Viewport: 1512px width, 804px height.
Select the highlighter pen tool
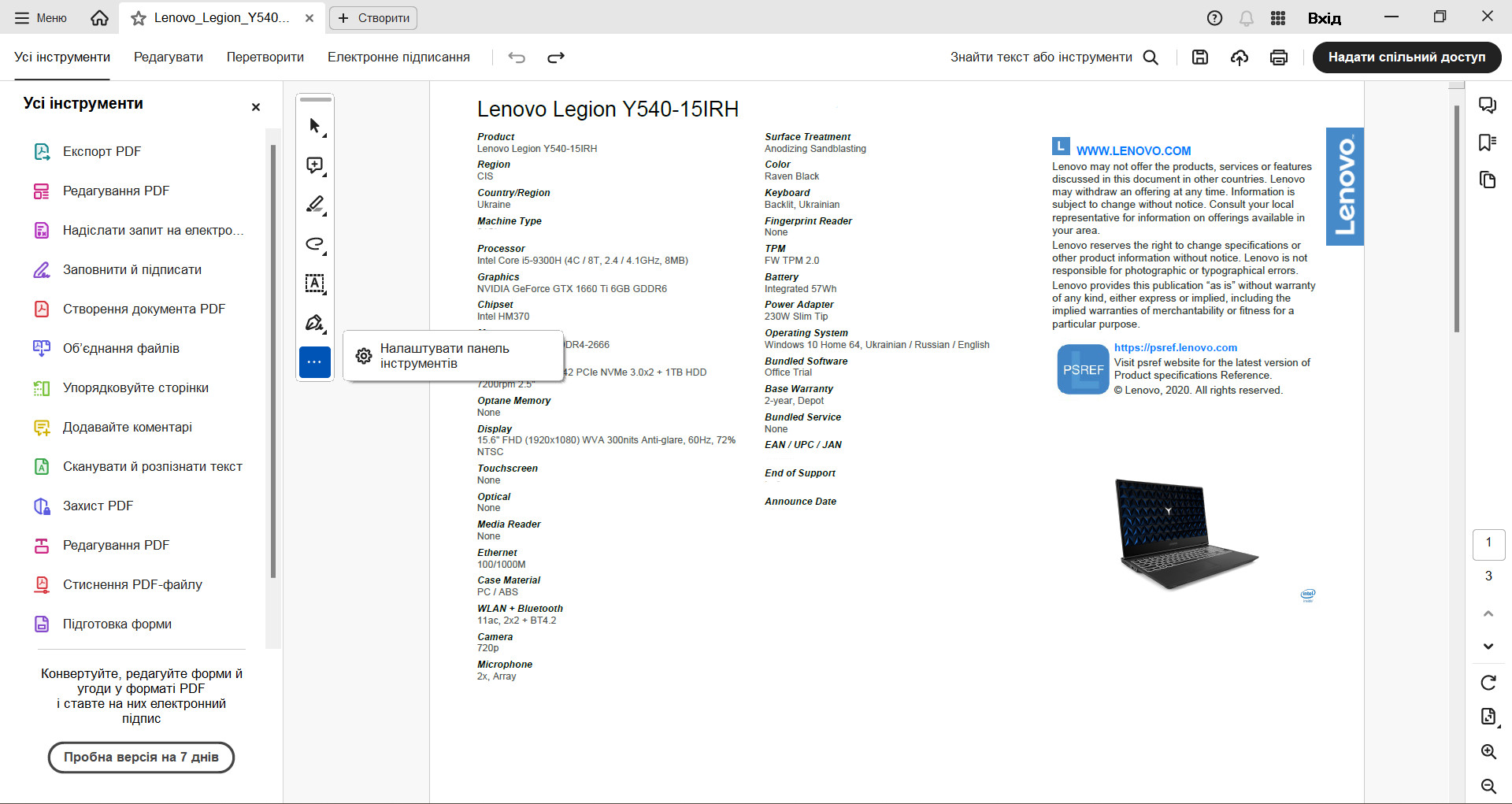pyautogui.click(x=315, y=205)
